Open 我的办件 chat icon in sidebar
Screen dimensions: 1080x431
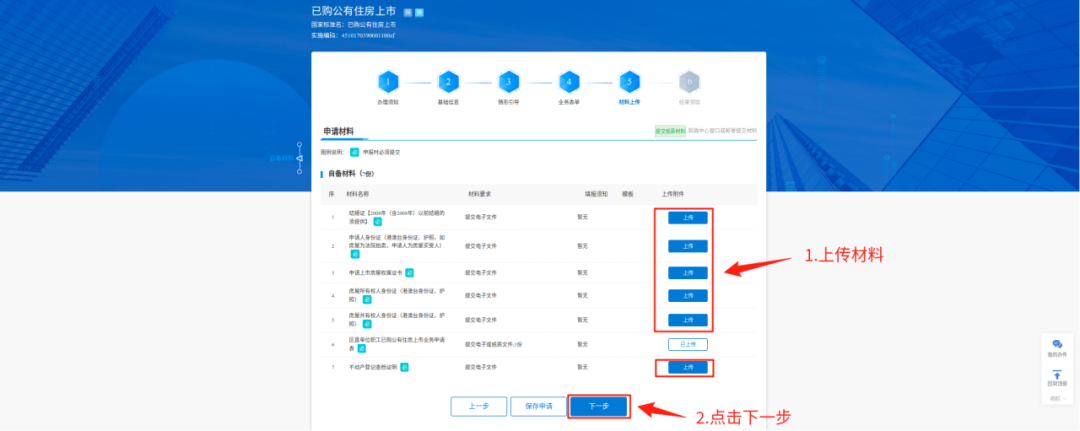(1057, 345)
